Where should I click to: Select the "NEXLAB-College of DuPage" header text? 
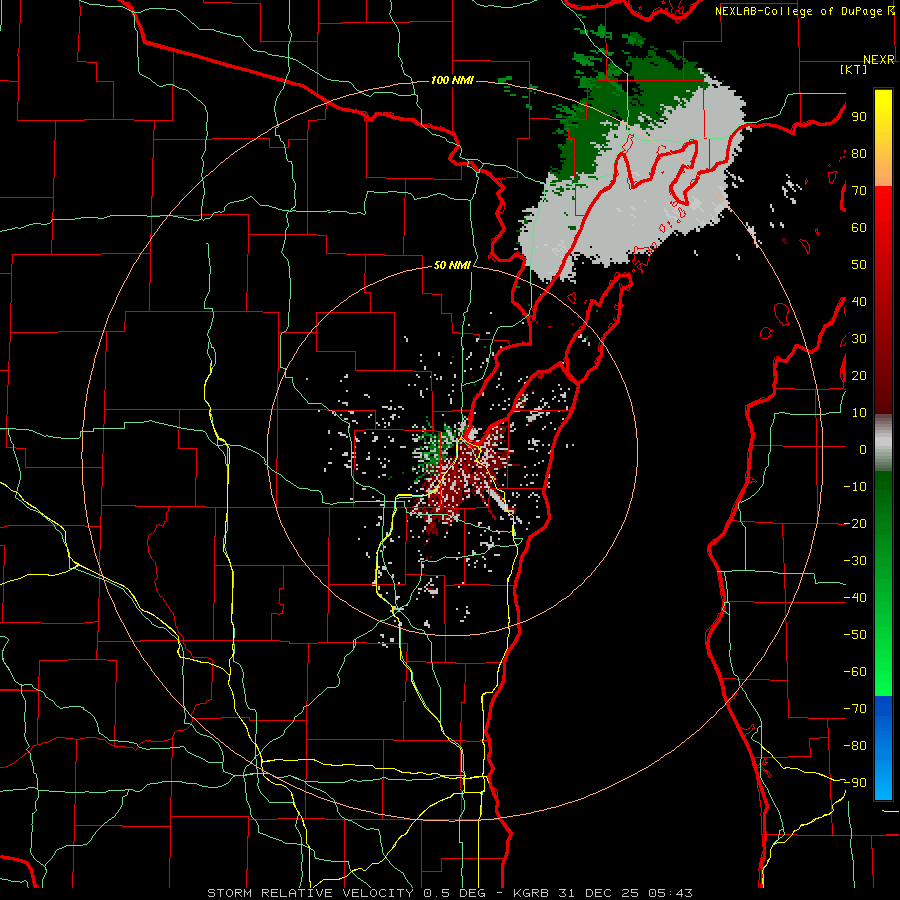[800, 11]
